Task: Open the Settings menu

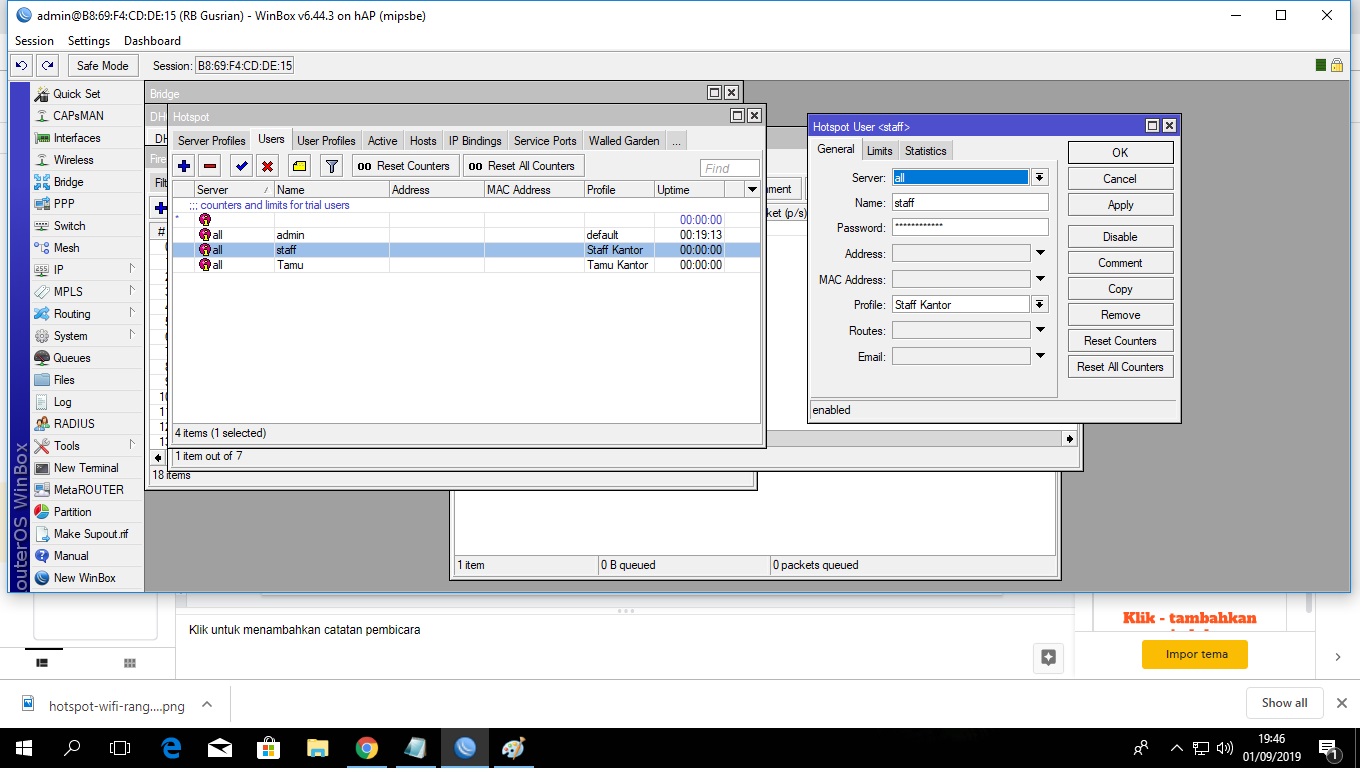Action: (x=89, y=41)
